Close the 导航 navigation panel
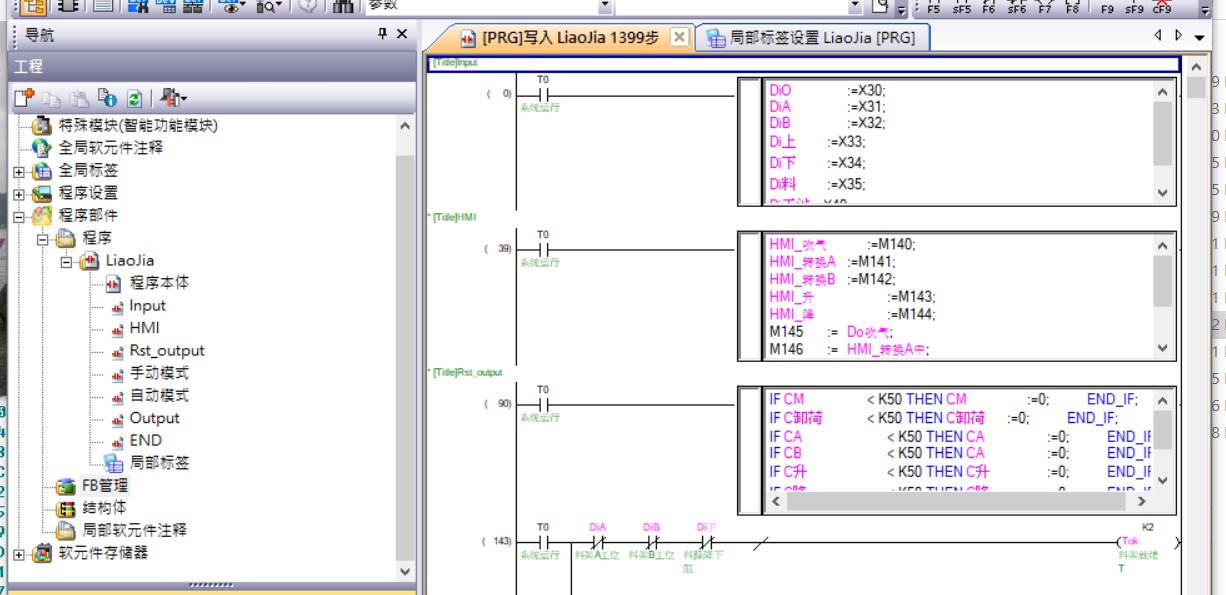Viewport: 1226px width, 595px height. (x=402, y=34)
